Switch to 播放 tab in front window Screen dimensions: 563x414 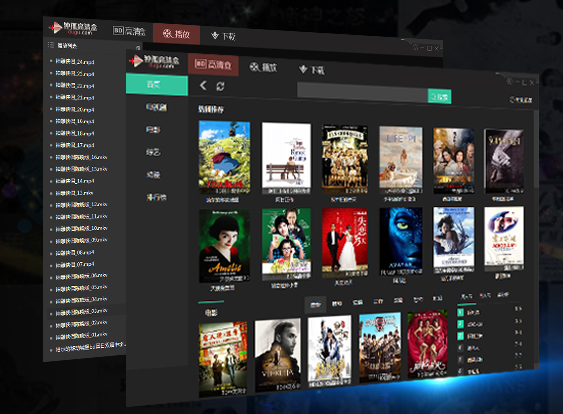[x=264, y=67]
